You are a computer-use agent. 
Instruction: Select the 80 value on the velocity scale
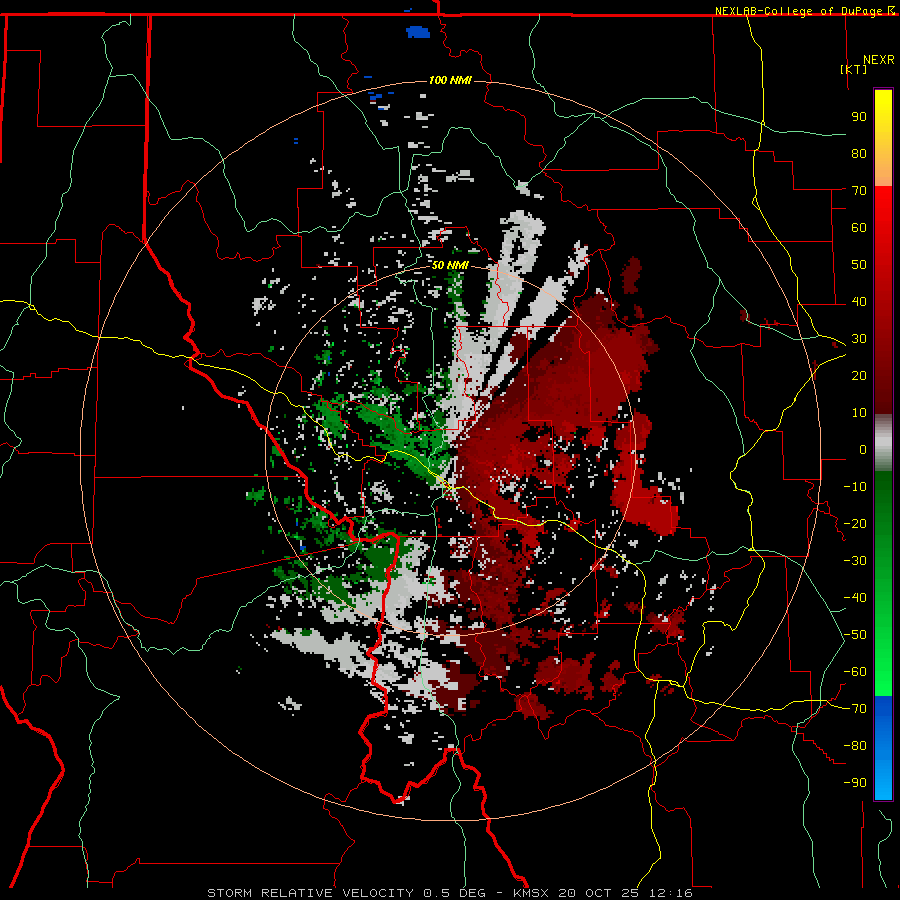859,153
